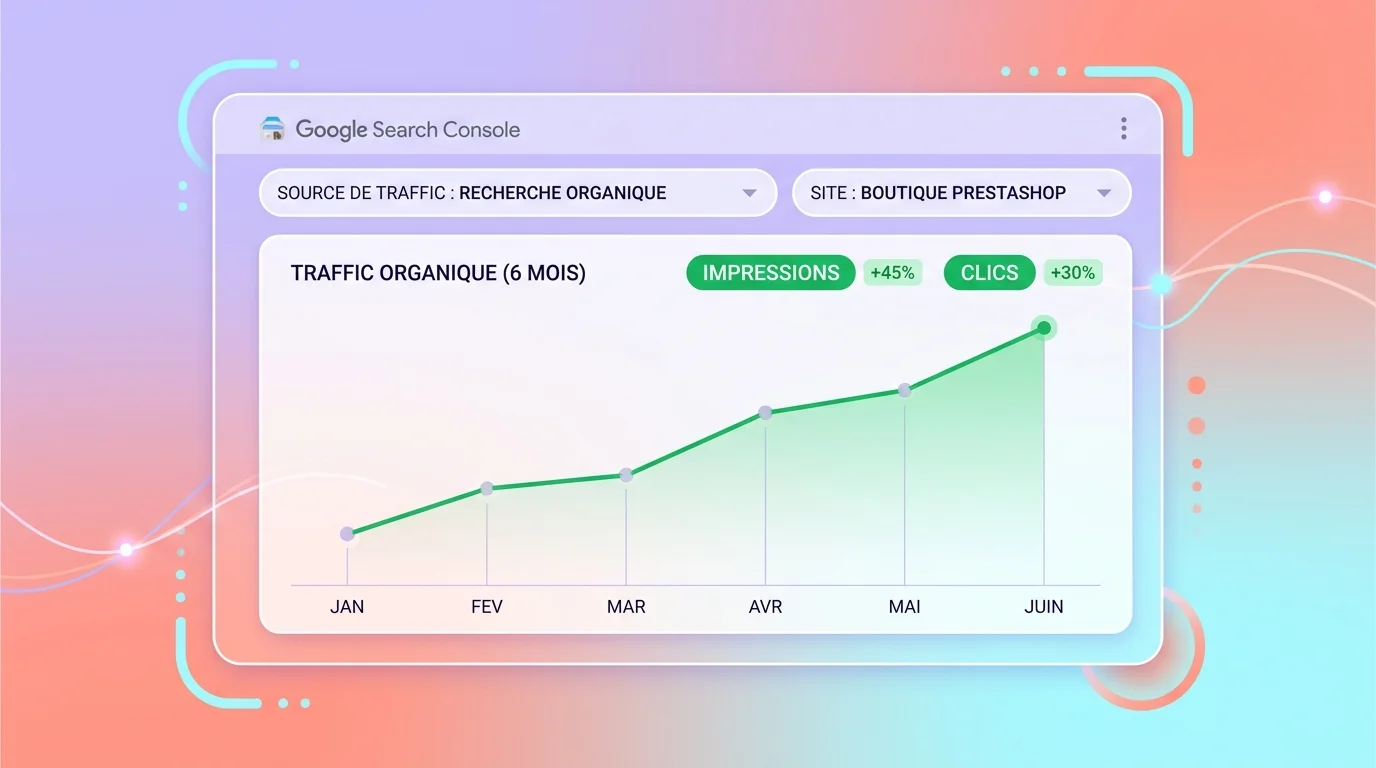1376x768 pixels.
Task: Open the three-dot overflow menu
Action: pos(1123,128)
